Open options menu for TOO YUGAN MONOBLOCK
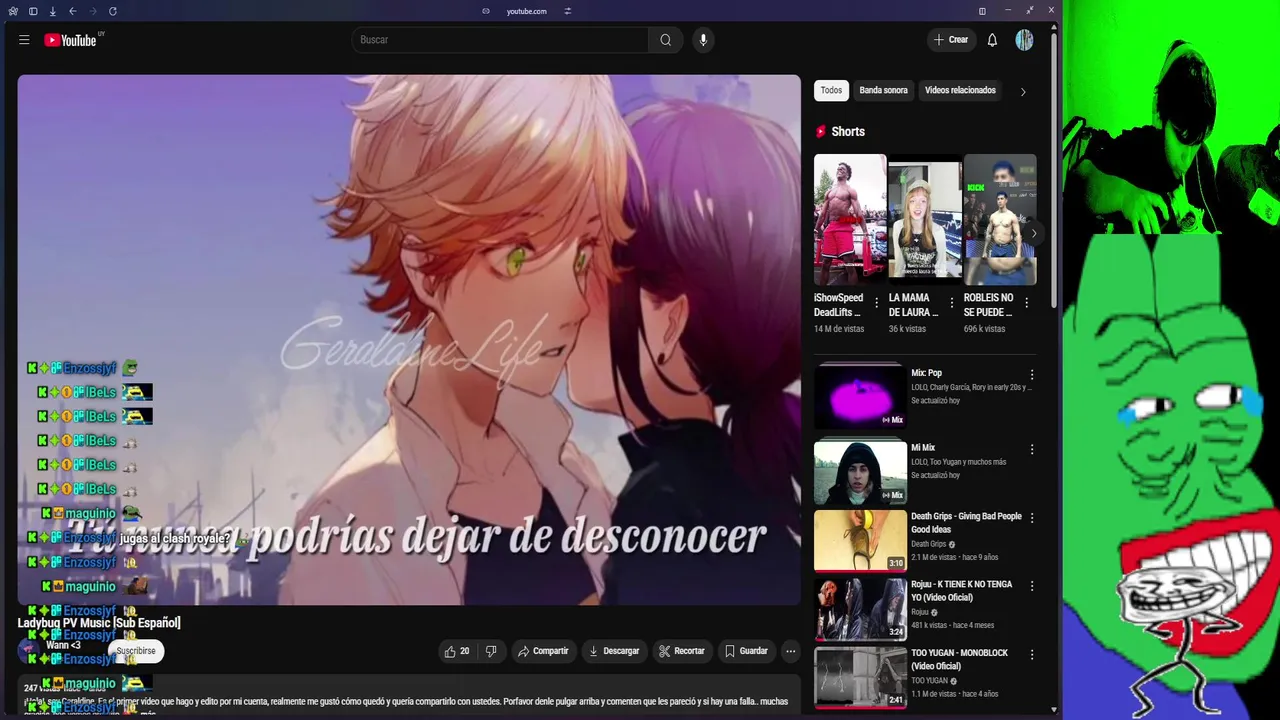The width and height of the screenshot is (1280, 720). tap(1032, 655)
